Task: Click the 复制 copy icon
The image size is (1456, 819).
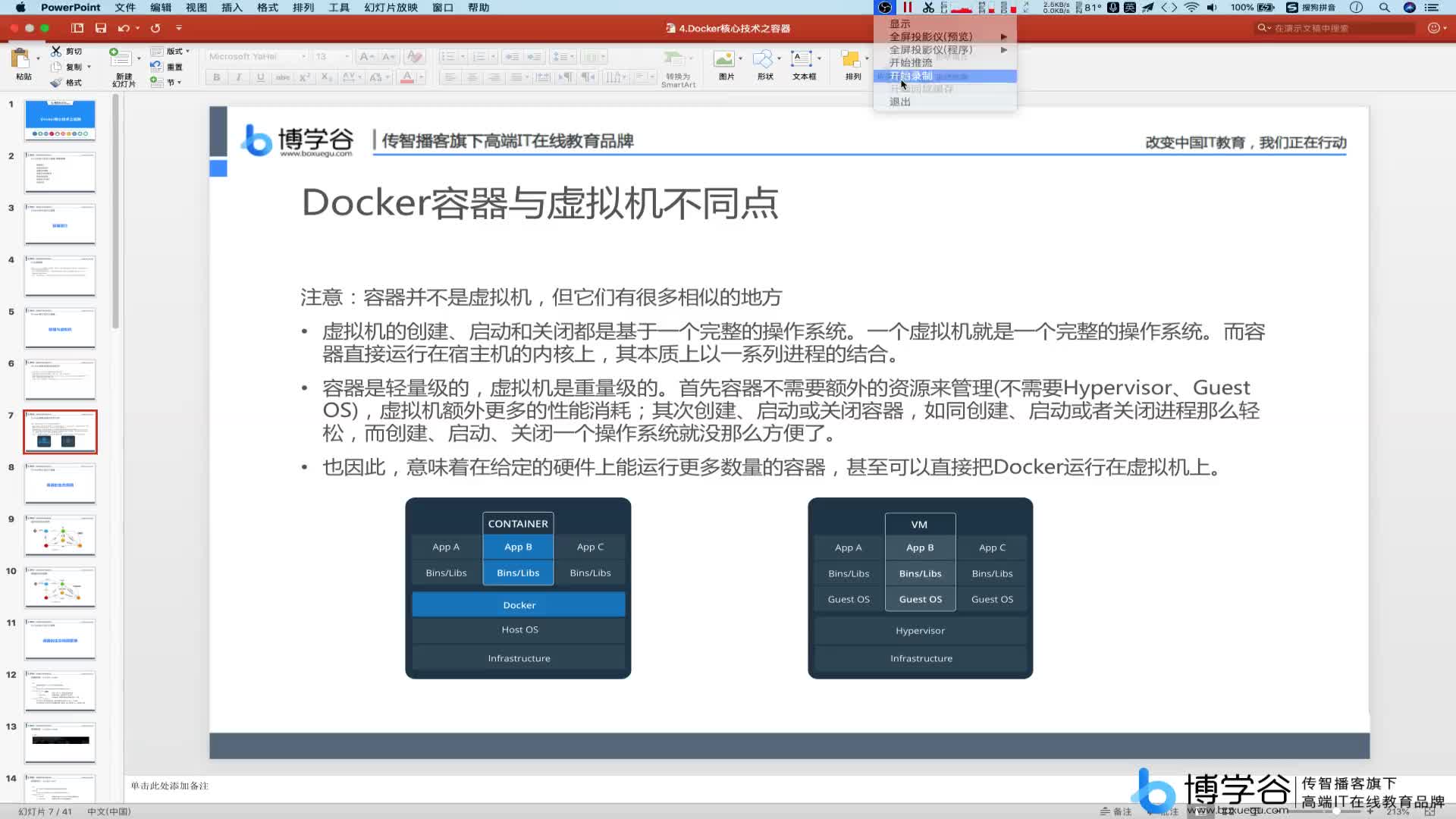Action: coord(56,67)
